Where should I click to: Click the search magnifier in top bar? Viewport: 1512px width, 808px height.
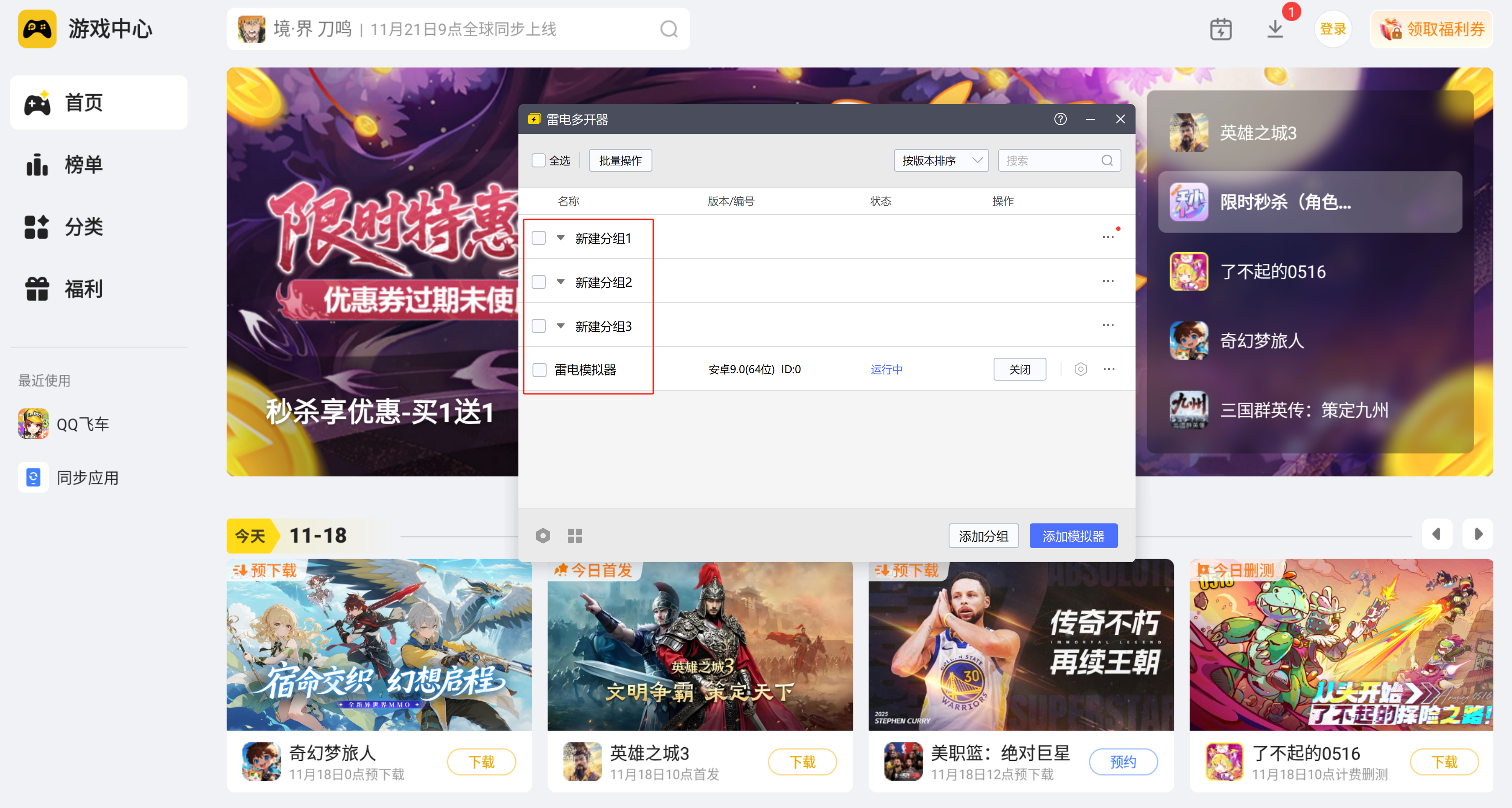pyautogui.click(x=669, y=30)
